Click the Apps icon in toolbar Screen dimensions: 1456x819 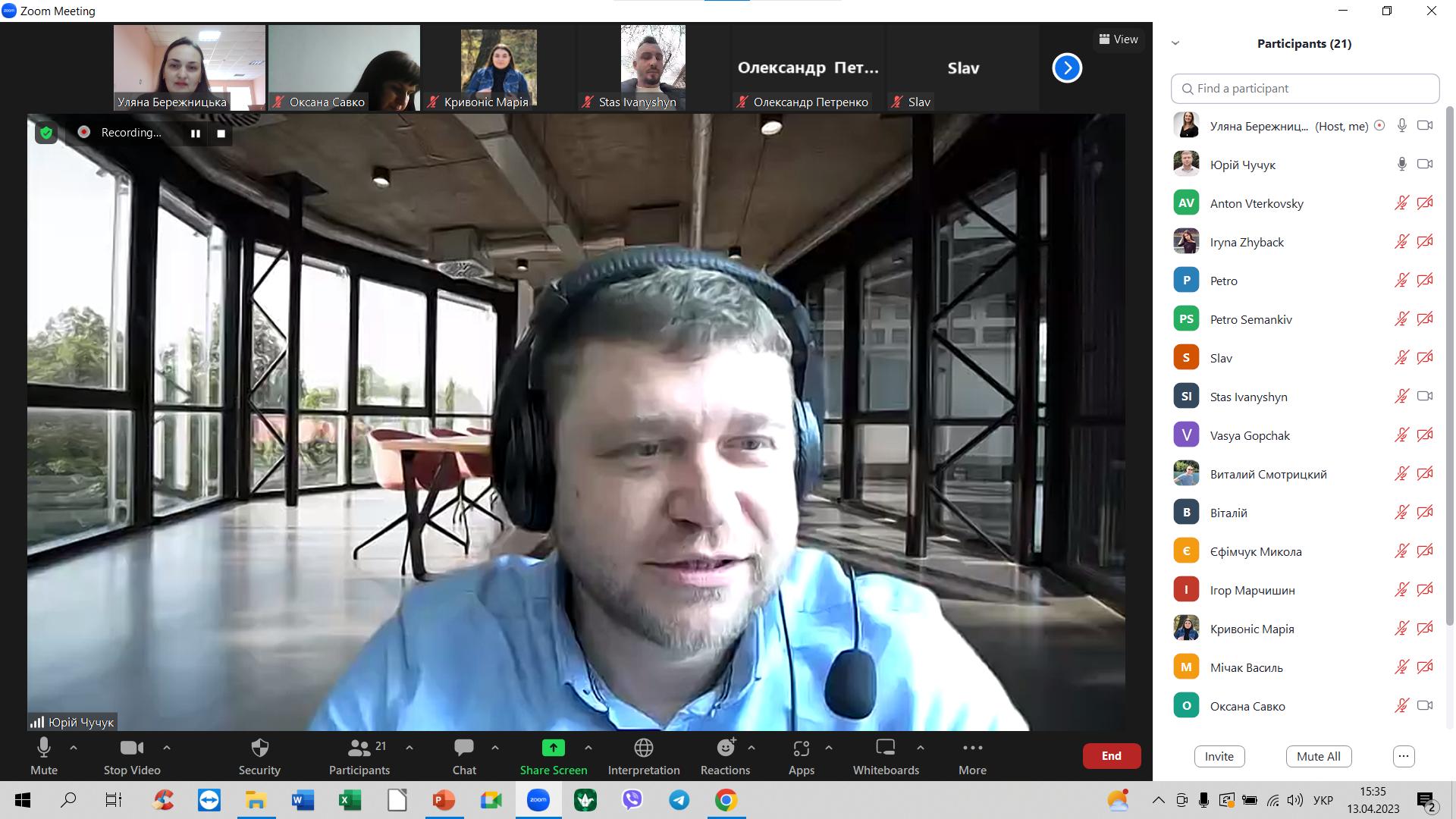coord(801,748)
